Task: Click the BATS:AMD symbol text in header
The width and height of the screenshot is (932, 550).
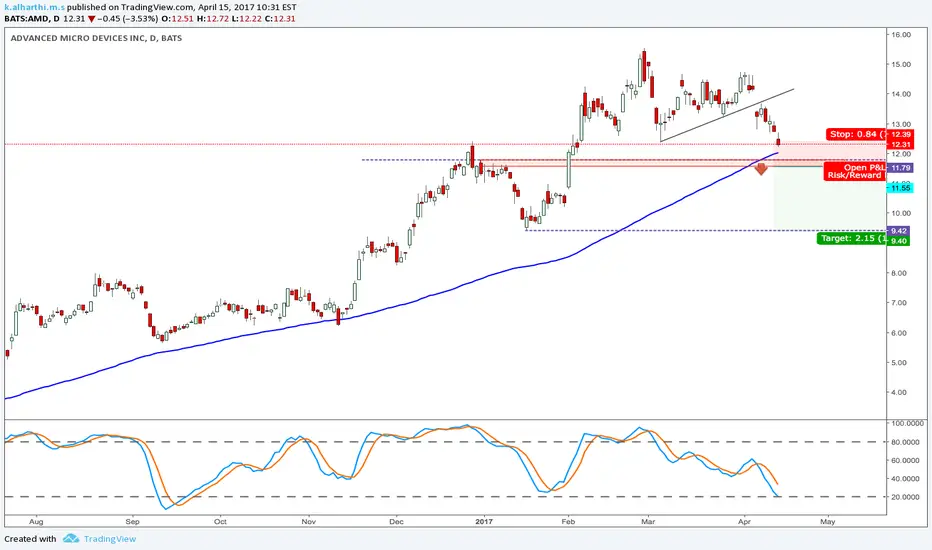Action: coord(26,19)
